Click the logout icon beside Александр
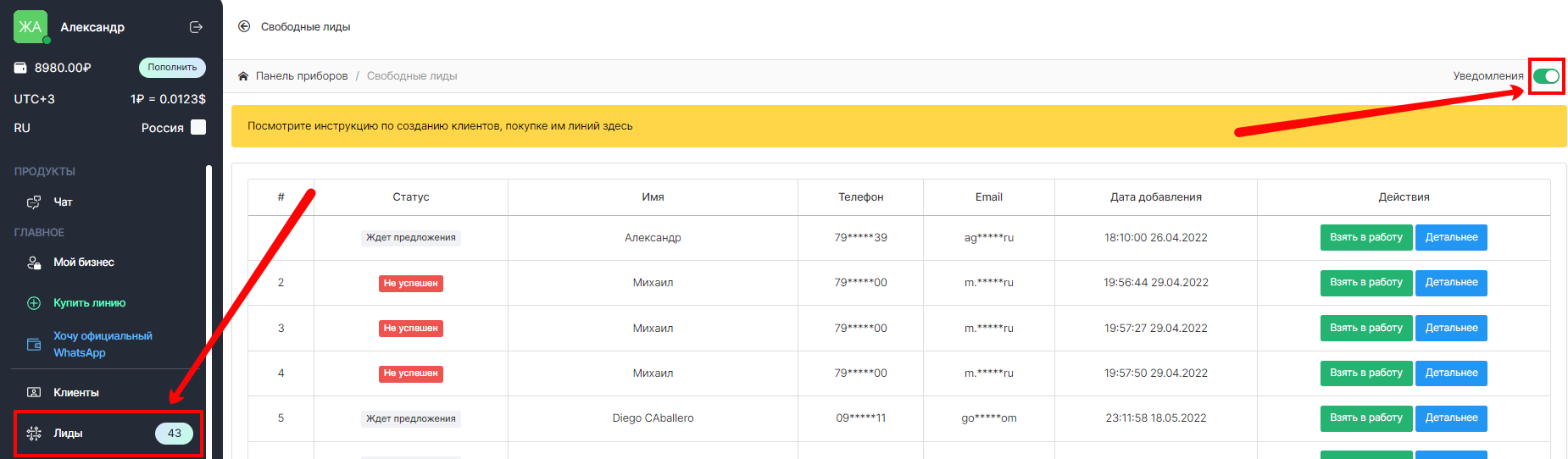 [196, 27]
